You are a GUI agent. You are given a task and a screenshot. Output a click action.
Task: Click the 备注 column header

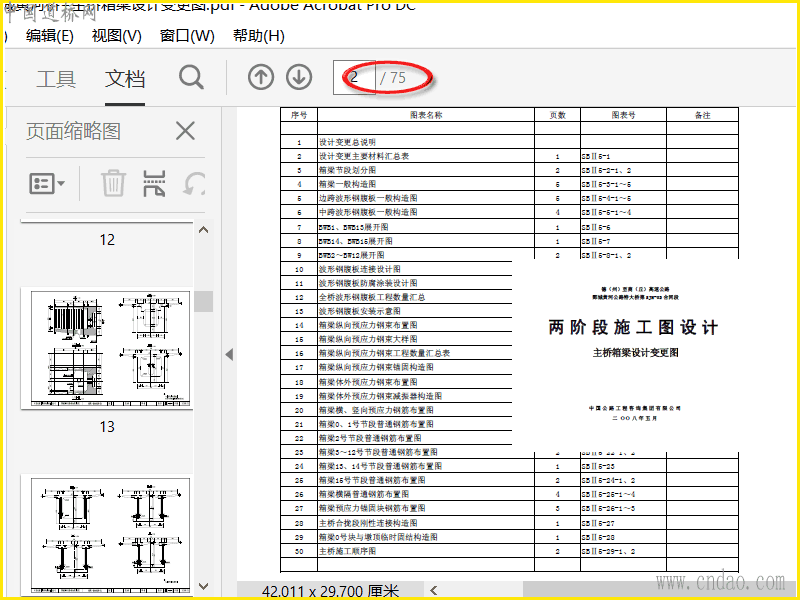(x=703, y=115)
